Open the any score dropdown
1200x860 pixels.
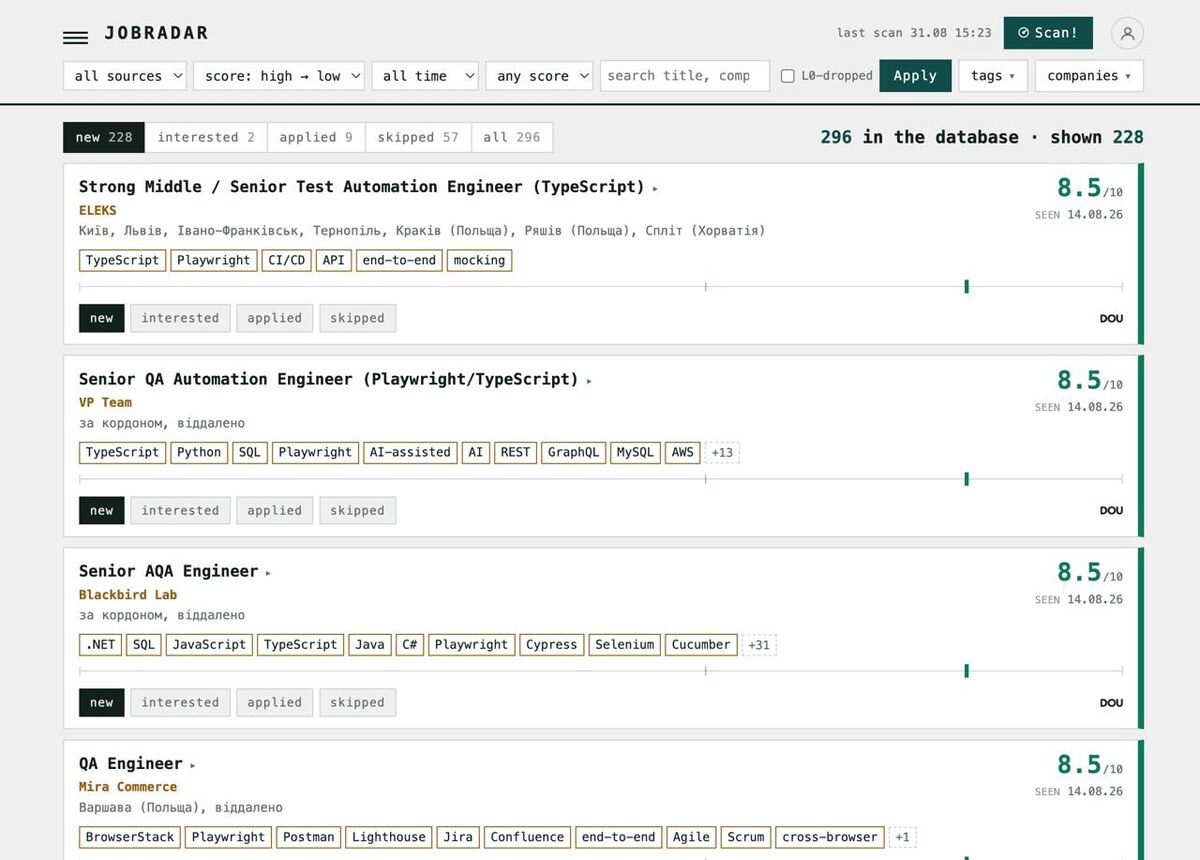coord(539,76)
